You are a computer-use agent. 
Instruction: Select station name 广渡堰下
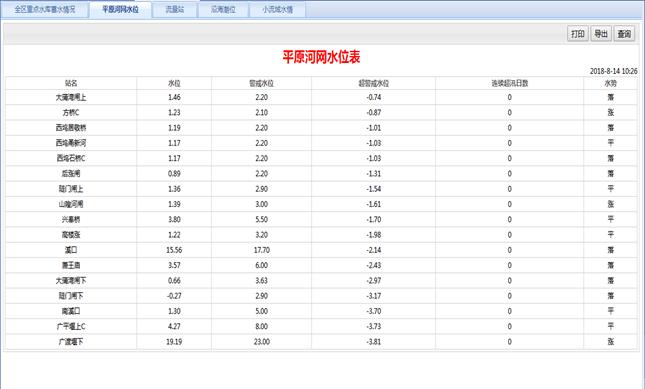coord(71,342)
